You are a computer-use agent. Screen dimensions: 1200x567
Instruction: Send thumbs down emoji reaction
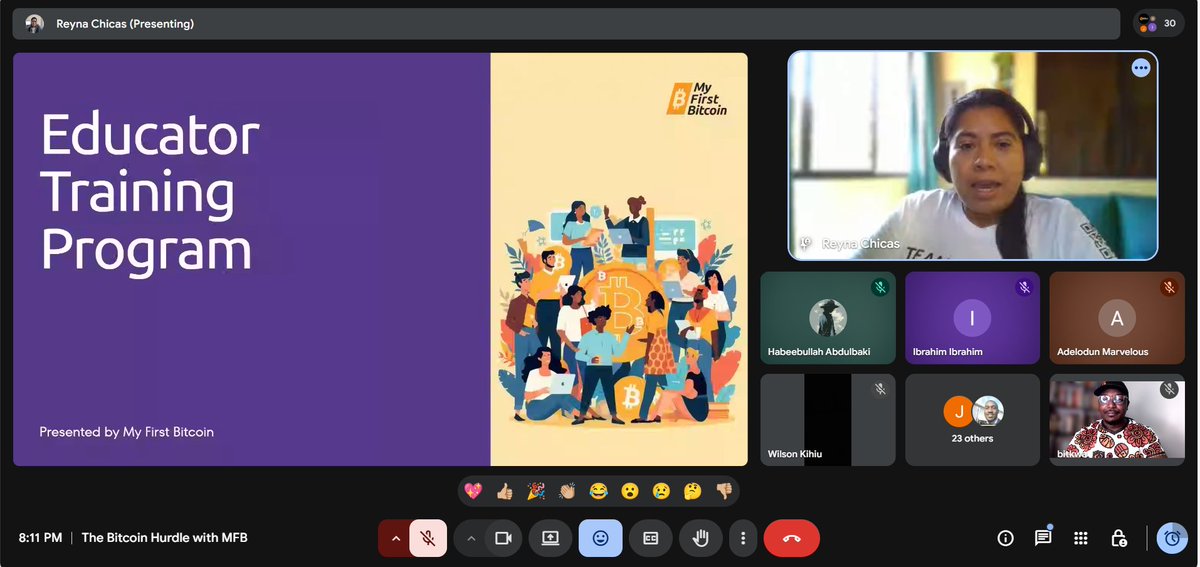pyautogui.click(x=724, y=491)
